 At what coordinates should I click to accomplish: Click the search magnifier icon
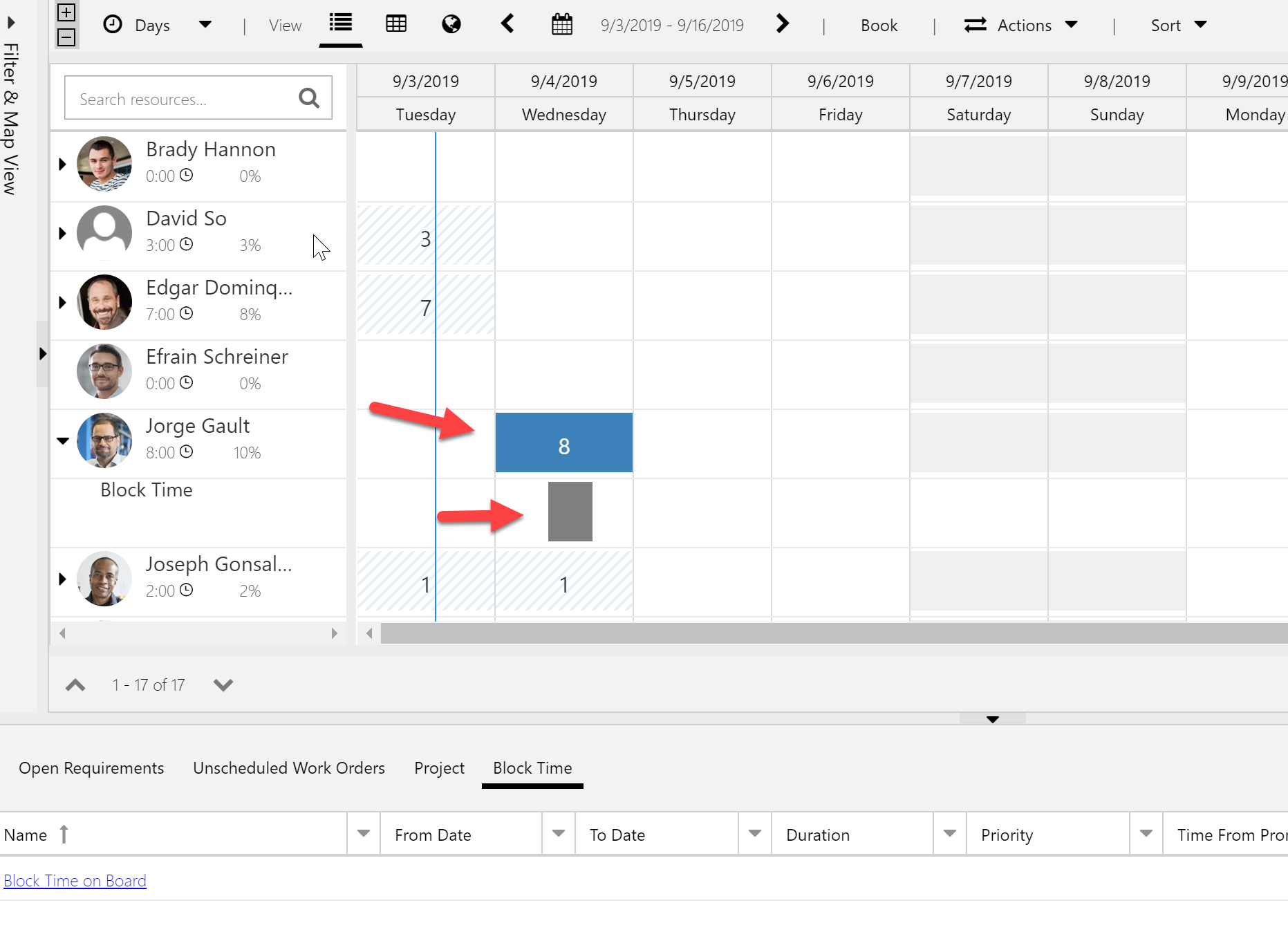(x=309, y=99)
